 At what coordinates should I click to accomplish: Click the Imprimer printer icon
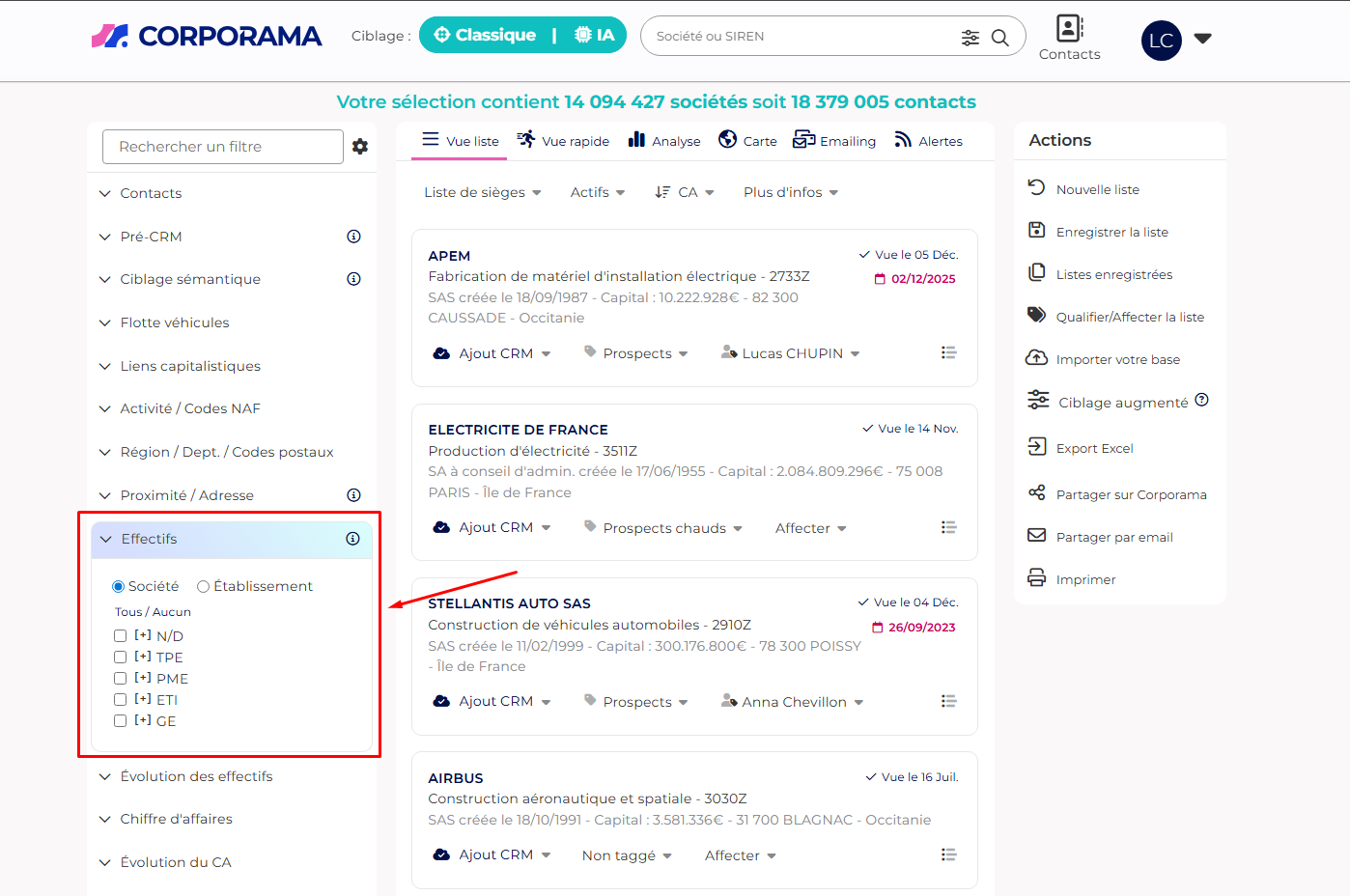coord(1037,578)
